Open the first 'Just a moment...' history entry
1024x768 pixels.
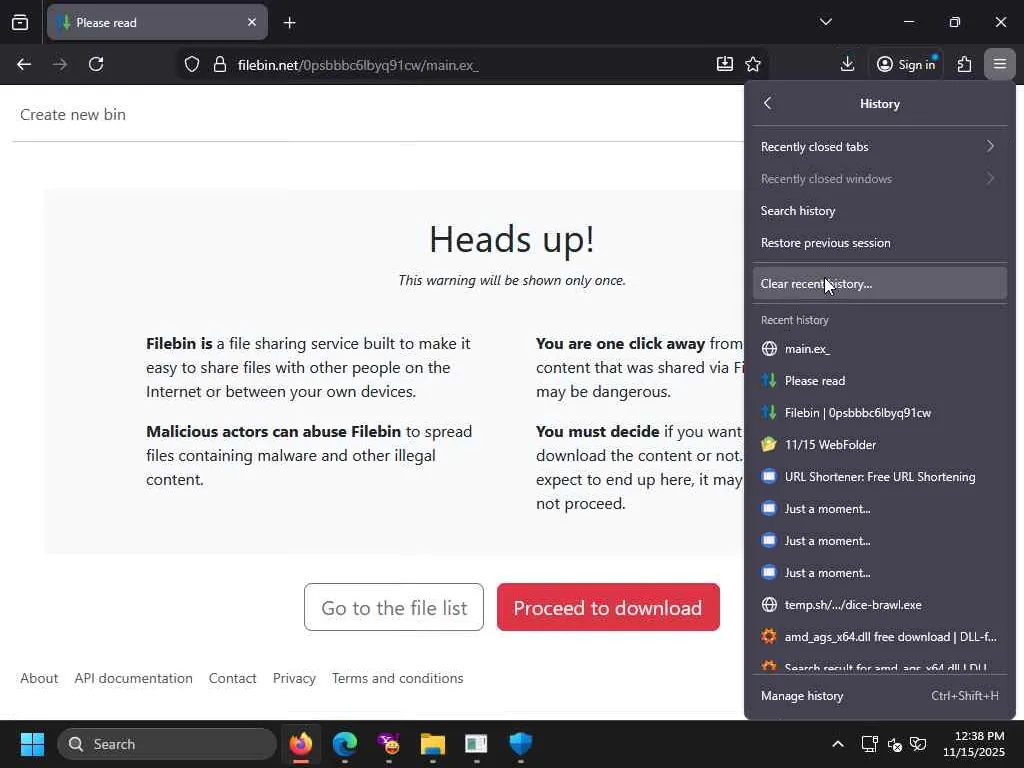[x=880, y=509]
